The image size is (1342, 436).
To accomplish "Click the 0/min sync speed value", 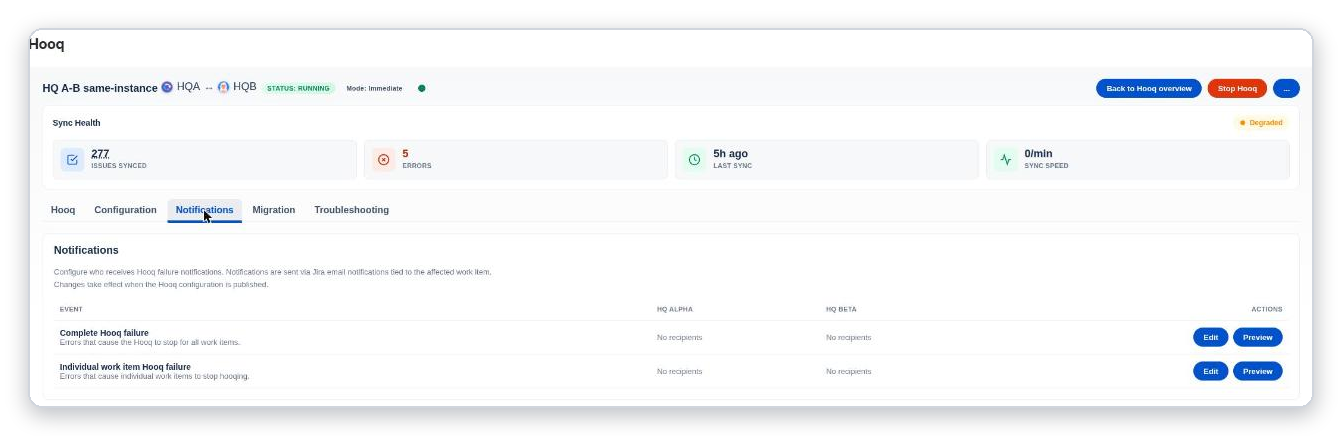I will pos(1038,153).
